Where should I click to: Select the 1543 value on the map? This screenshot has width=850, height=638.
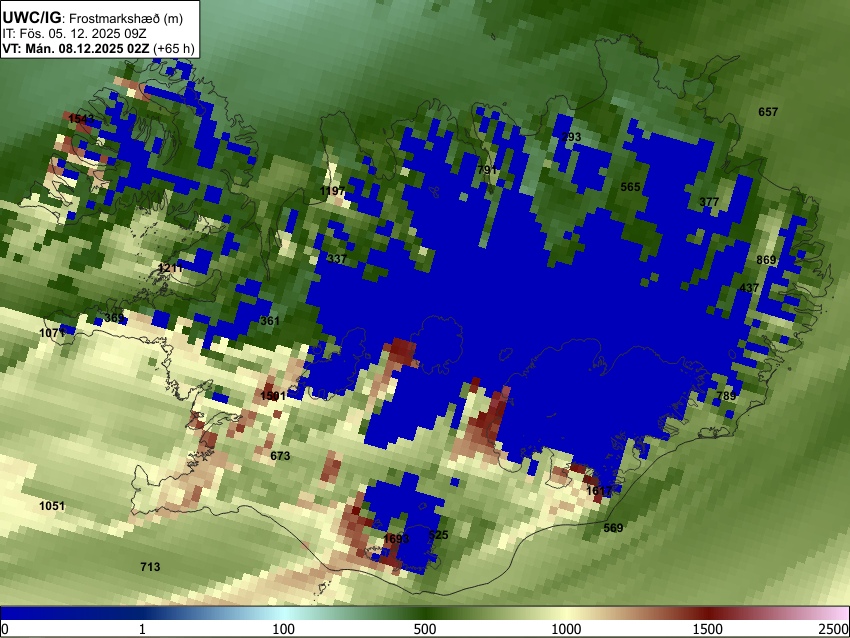click(x=81, y=119)
